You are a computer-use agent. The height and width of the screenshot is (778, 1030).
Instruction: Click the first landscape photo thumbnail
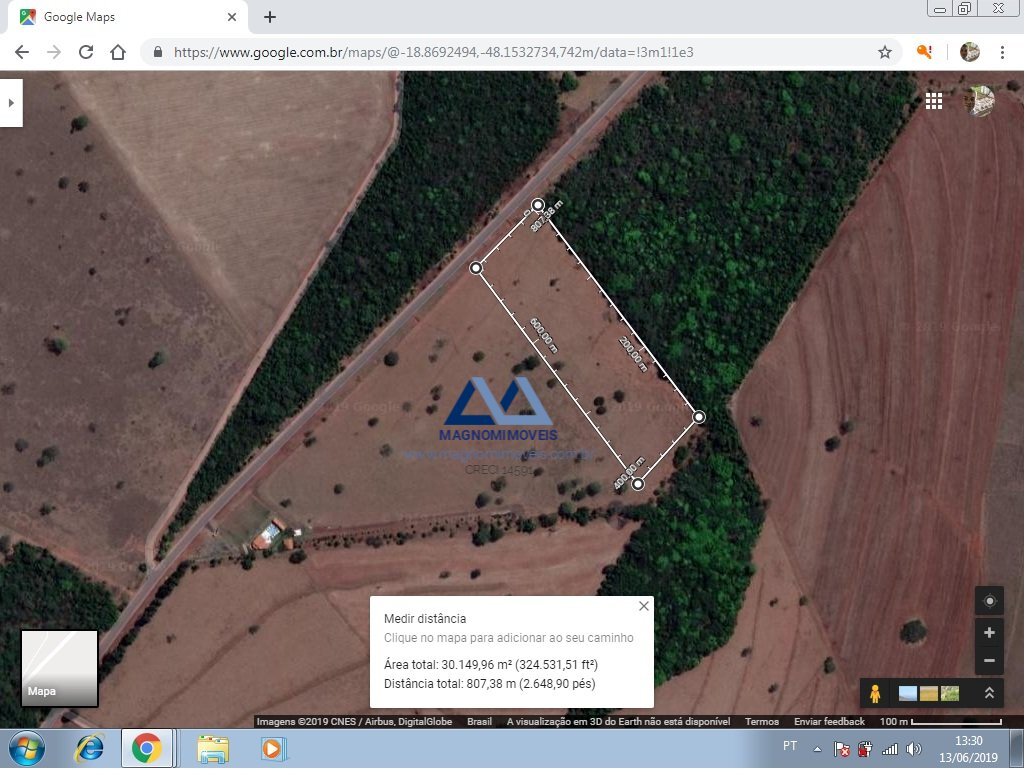908,693
